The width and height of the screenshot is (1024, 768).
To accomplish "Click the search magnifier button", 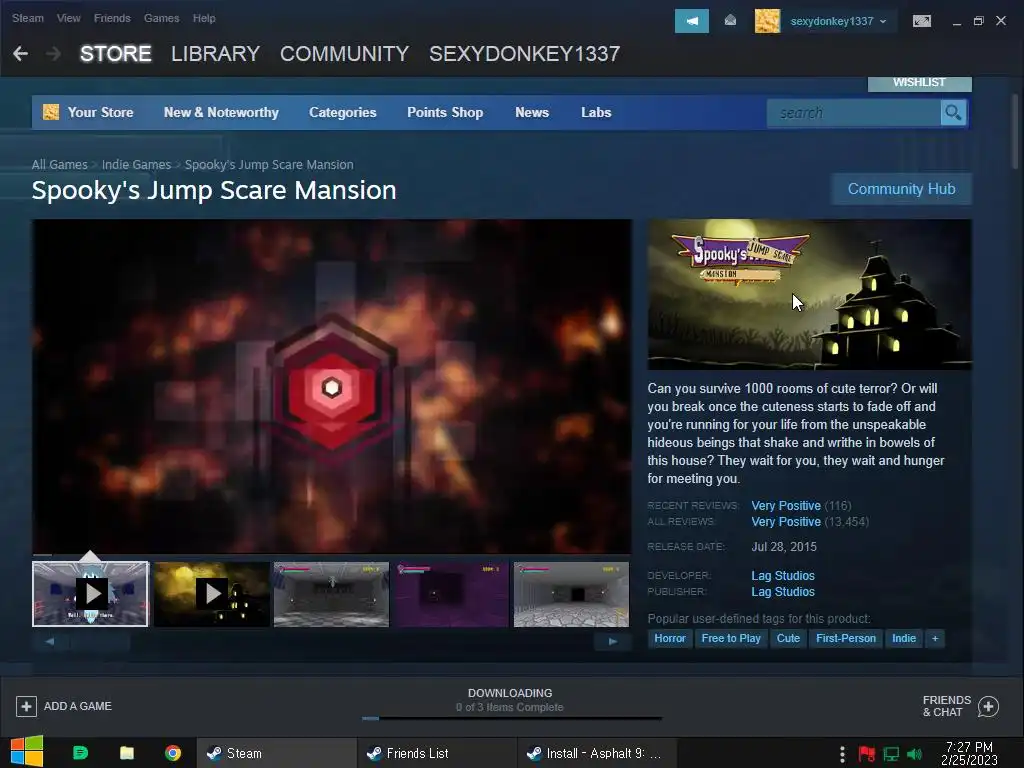I will (953, 113).
